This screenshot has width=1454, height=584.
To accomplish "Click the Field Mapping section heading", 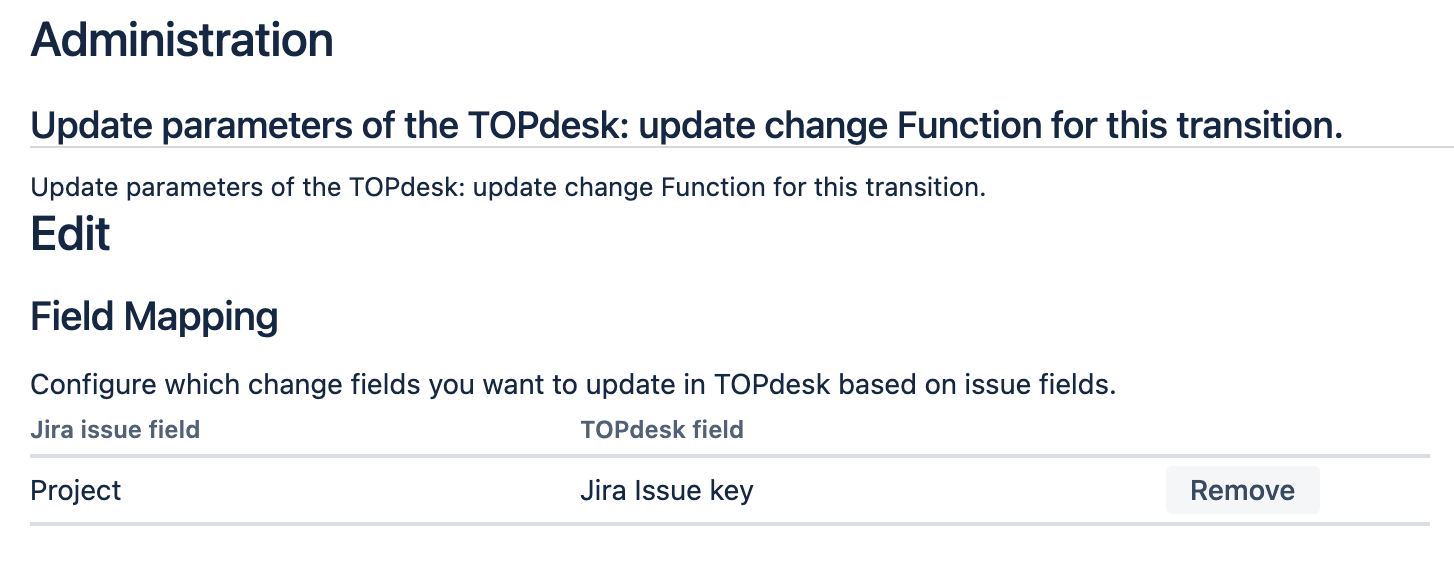I will 154,317.
